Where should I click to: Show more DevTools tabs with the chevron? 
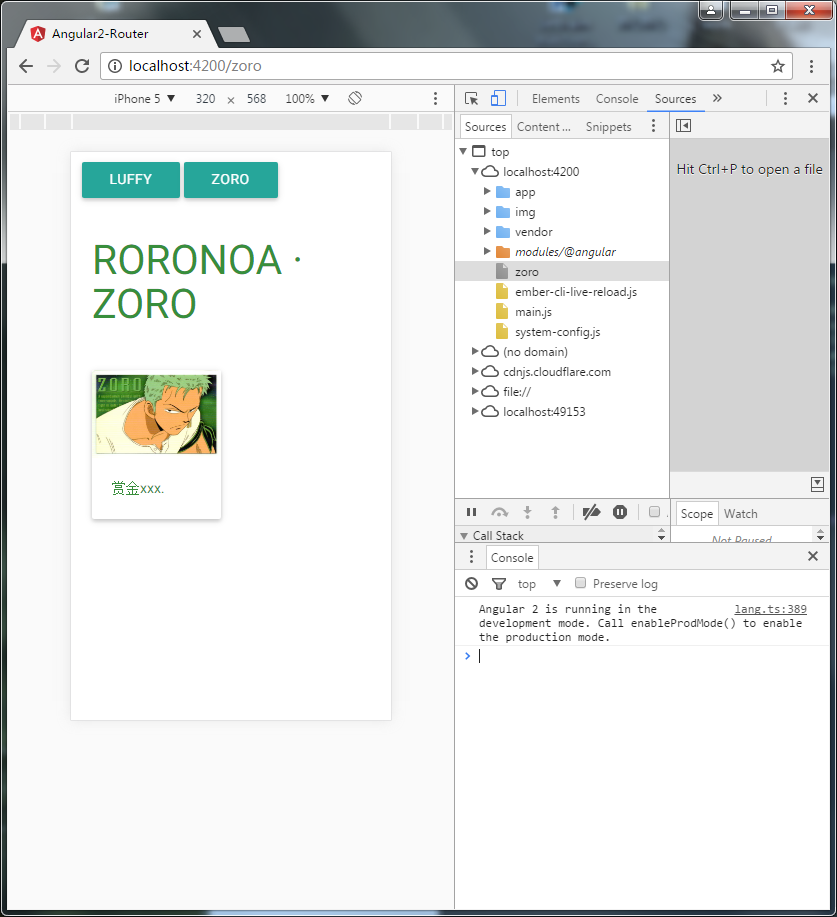click(717, 98)
